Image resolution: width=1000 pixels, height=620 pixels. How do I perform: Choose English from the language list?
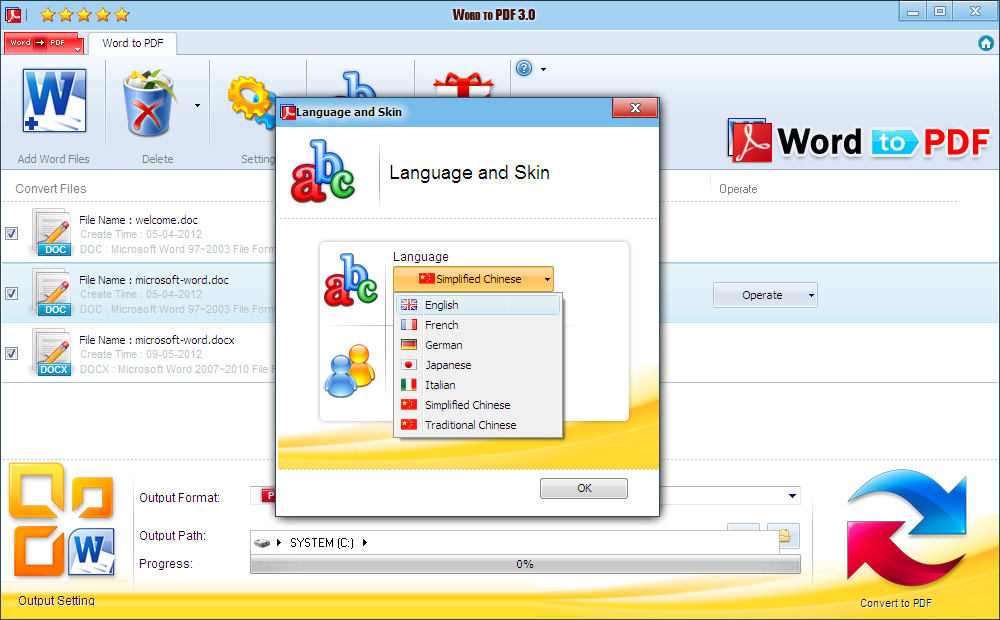478,305
